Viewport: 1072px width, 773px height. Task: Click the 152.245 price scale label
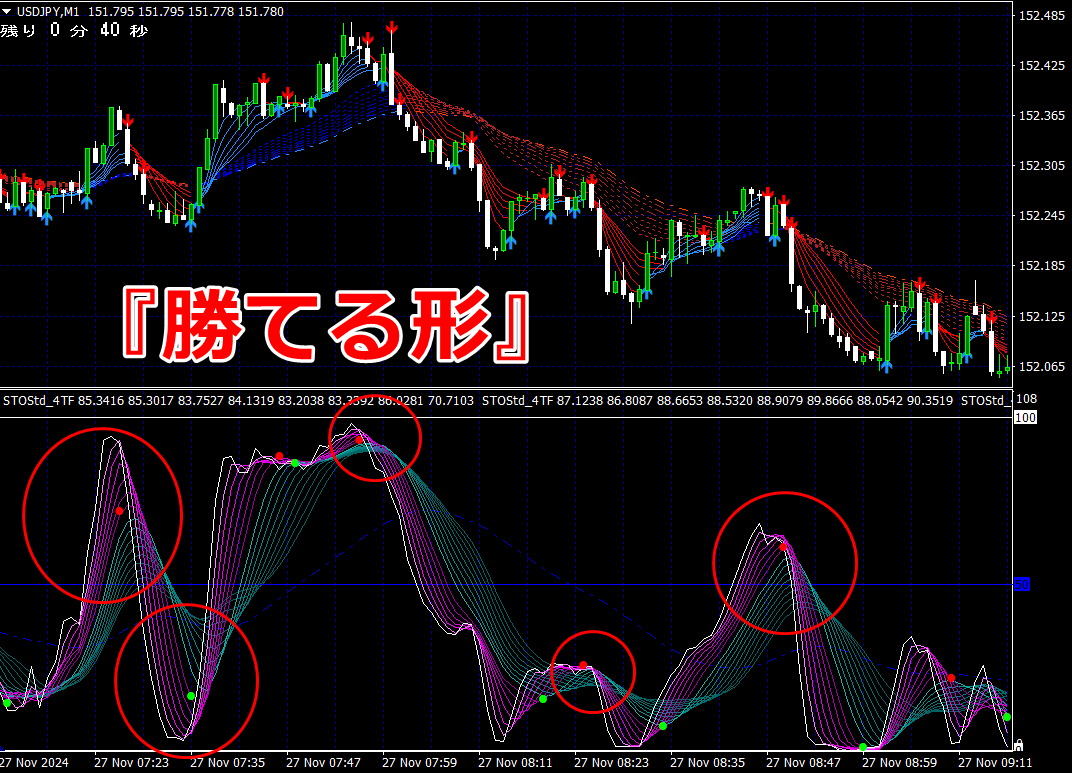(1041, 215)
